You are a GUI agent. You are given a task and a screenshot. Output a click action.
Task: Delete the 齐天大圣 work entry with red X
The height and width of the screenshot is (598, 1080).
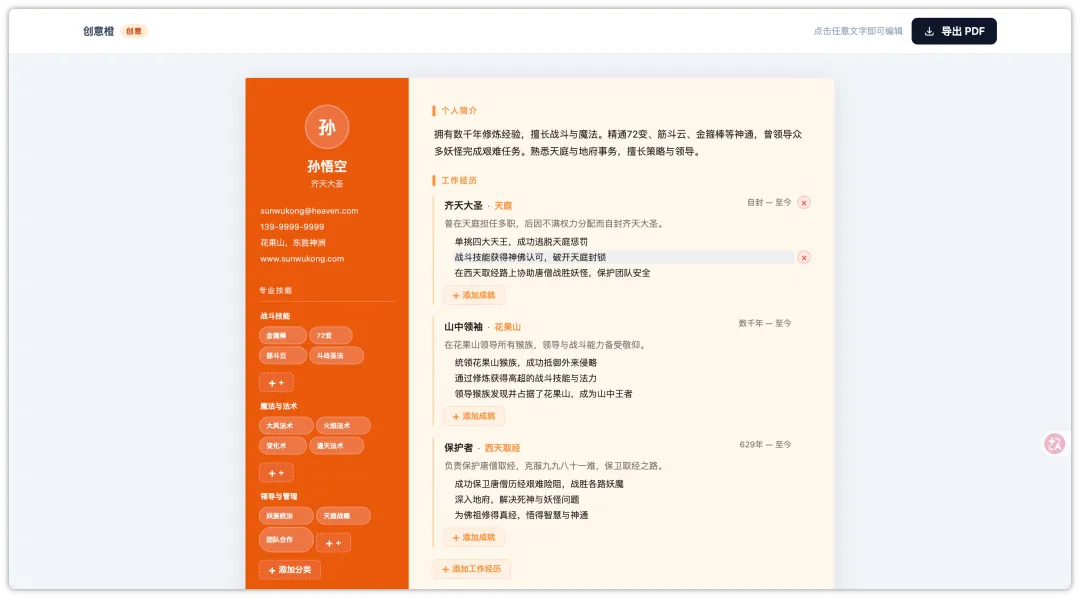tap(803, 203)
